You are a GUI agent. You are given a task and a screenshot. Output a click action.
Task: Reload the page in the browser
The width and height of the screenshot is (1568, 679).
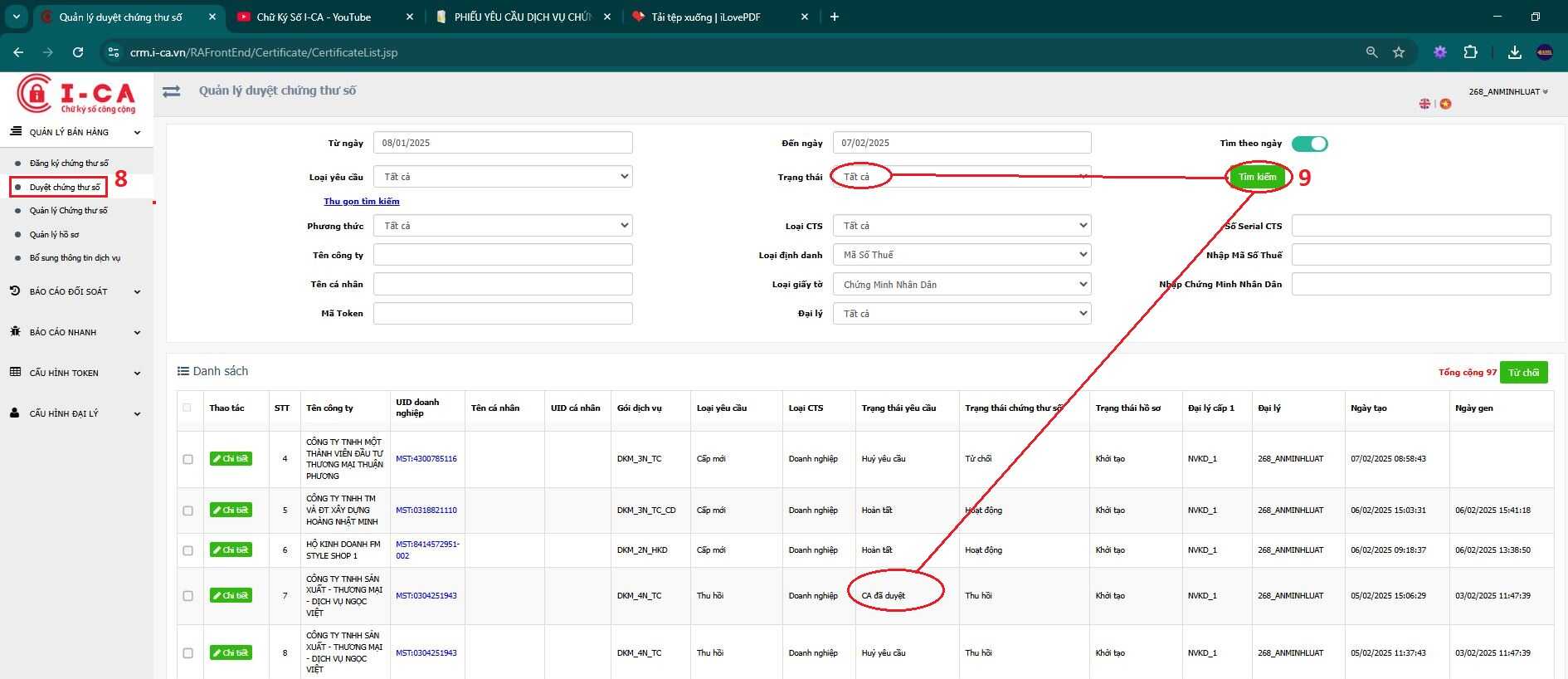(x=78, y=52)
